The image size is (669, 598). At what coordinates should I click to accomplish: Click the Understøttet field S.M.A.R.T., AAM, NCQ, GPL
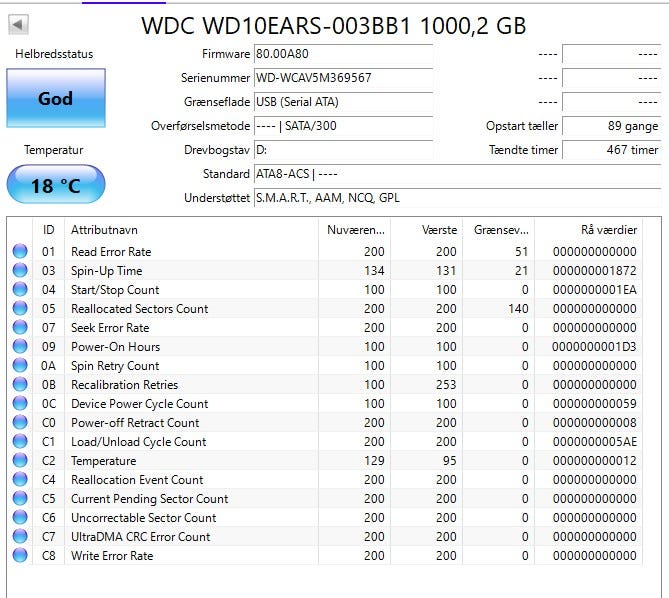[x=457, y=197]
